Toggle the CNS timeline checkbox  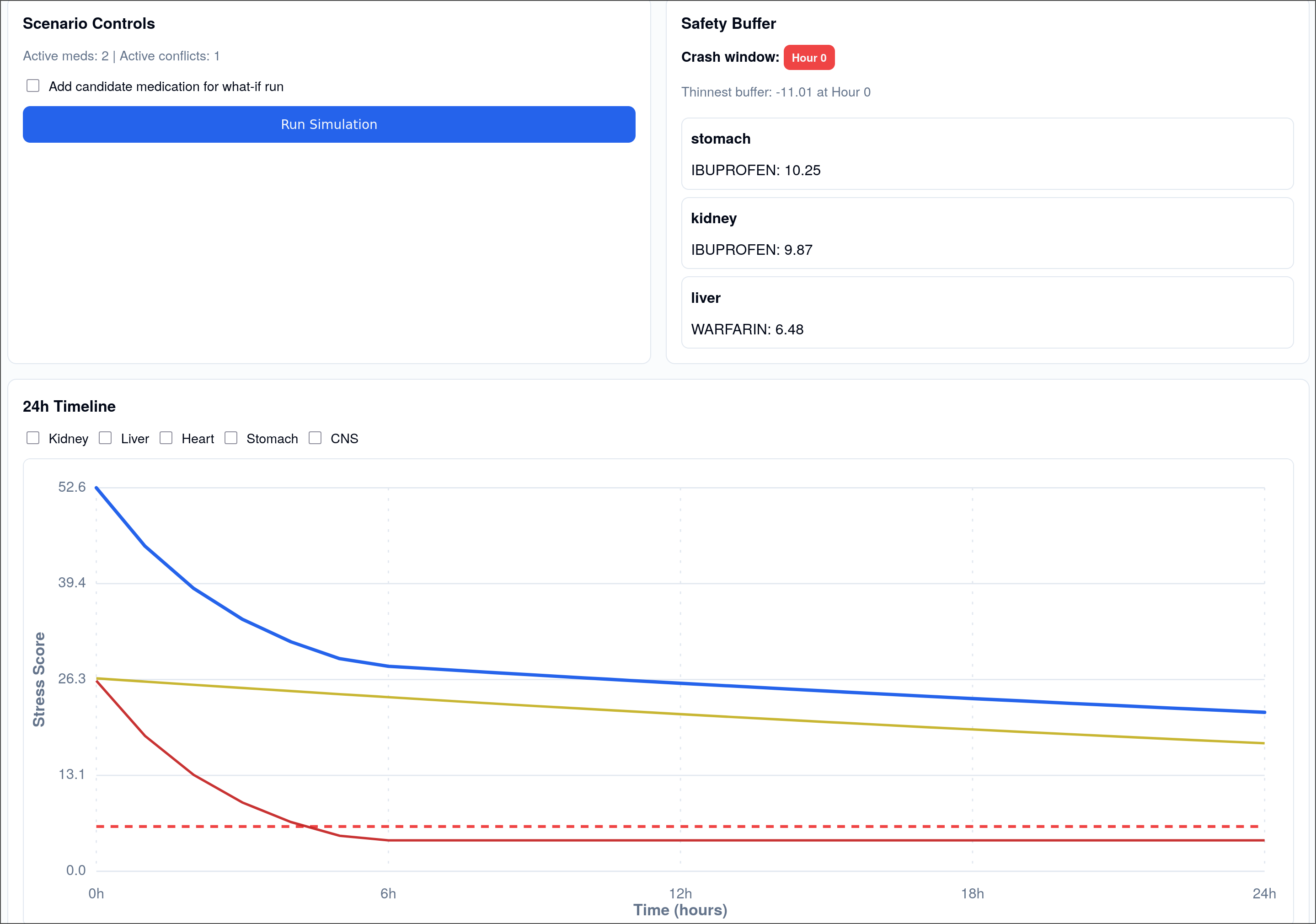(315, 438)
